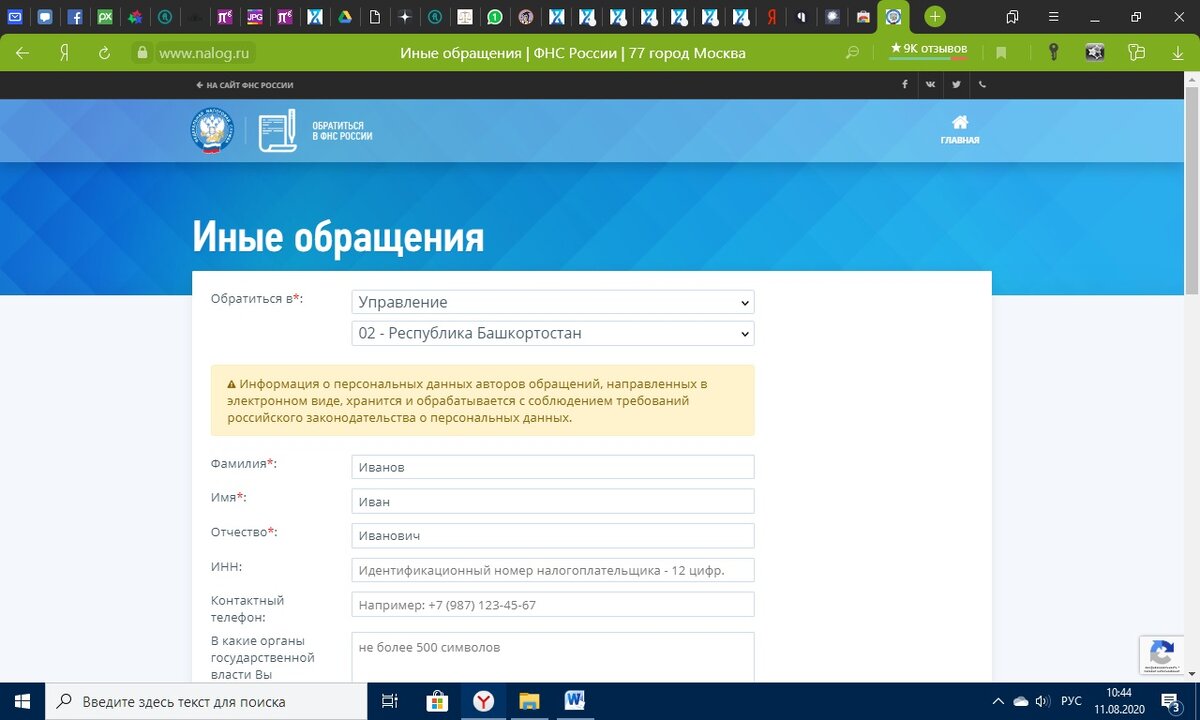Open the new tab plus button
This screenshot has width=1200, height=720.
(934, 17)
